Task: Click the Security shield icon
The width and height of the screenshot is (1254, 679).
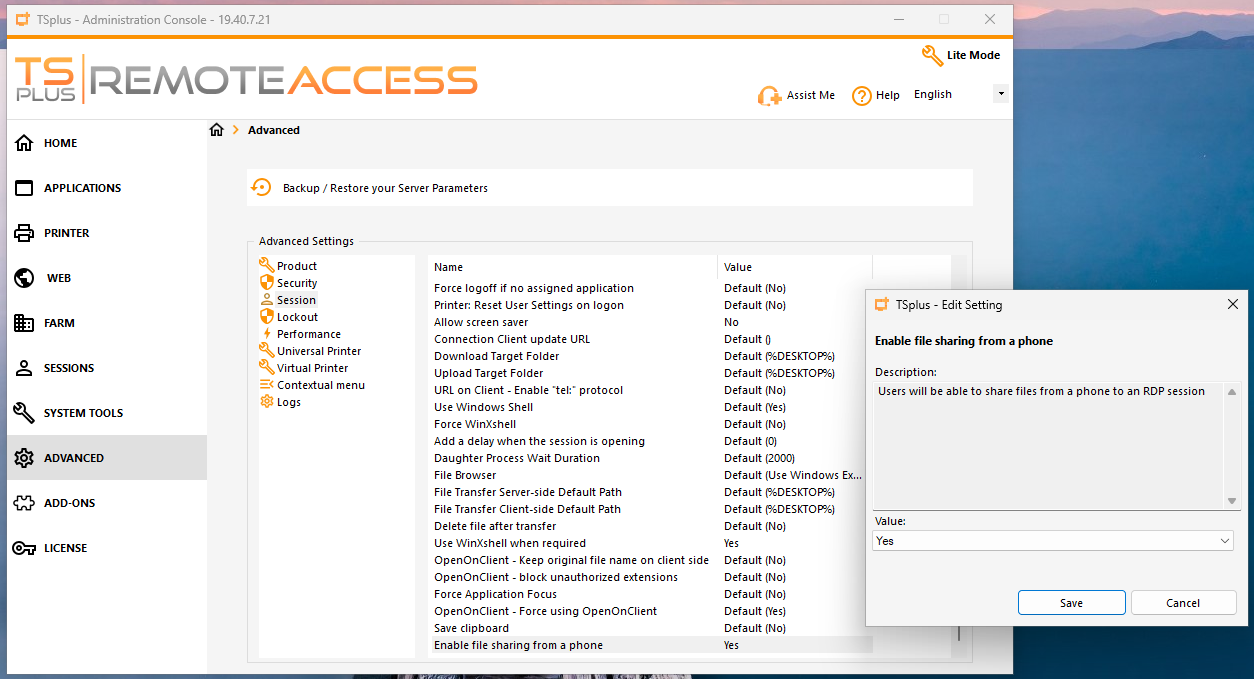Action: (266, 282)
